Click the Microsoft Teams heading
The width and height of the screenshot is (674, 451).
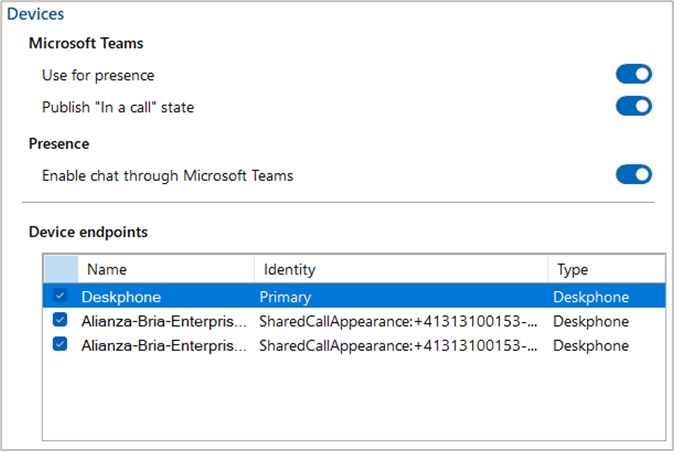(86, 43)
